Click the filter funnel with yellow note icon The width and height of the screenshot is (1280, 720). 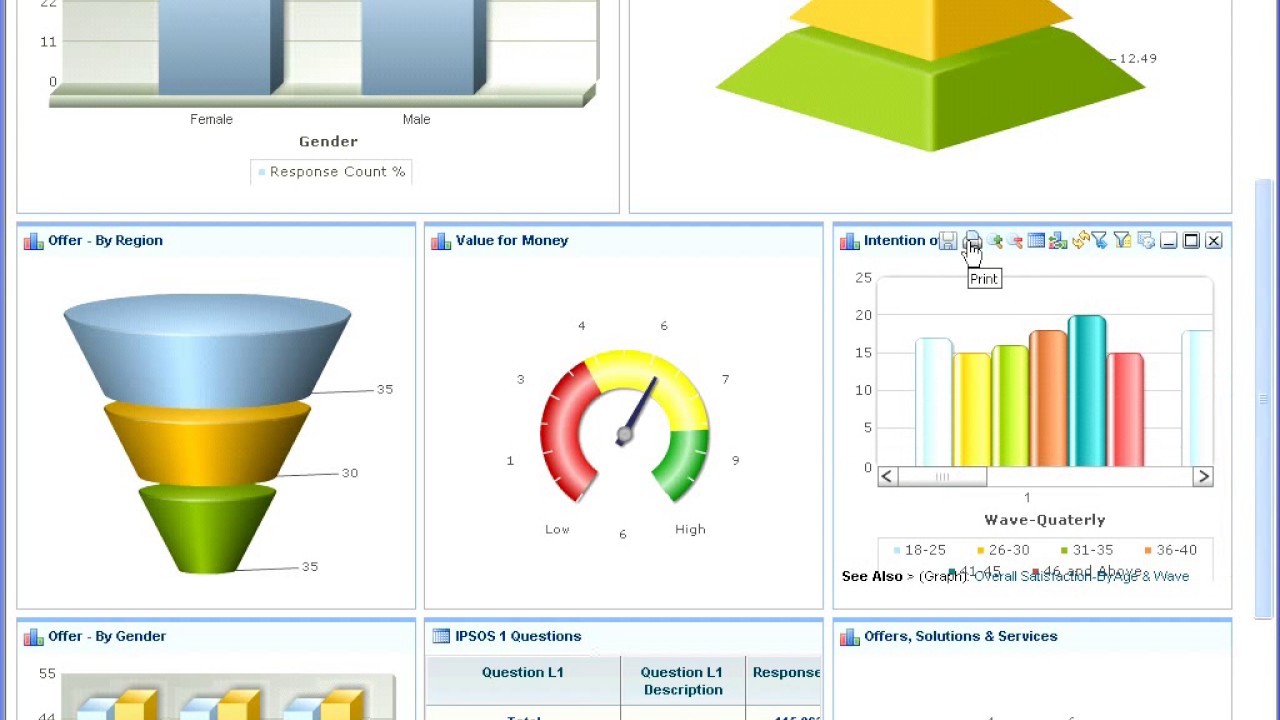tap(1122, 241)
